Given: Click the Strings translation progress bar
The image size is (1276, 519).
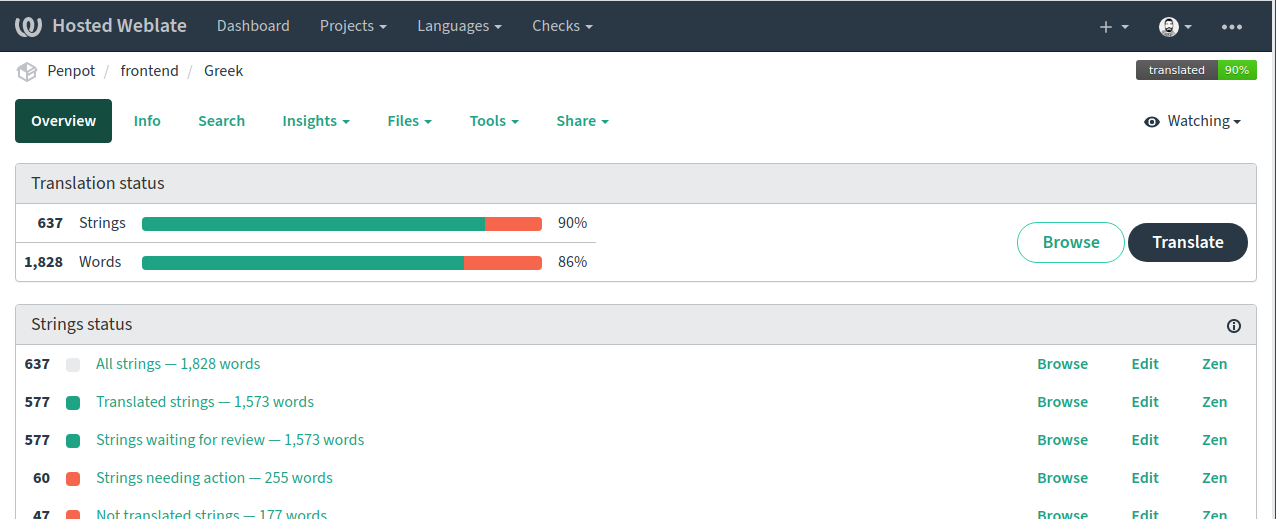Looking at the screenshot, I should (341, 224).
